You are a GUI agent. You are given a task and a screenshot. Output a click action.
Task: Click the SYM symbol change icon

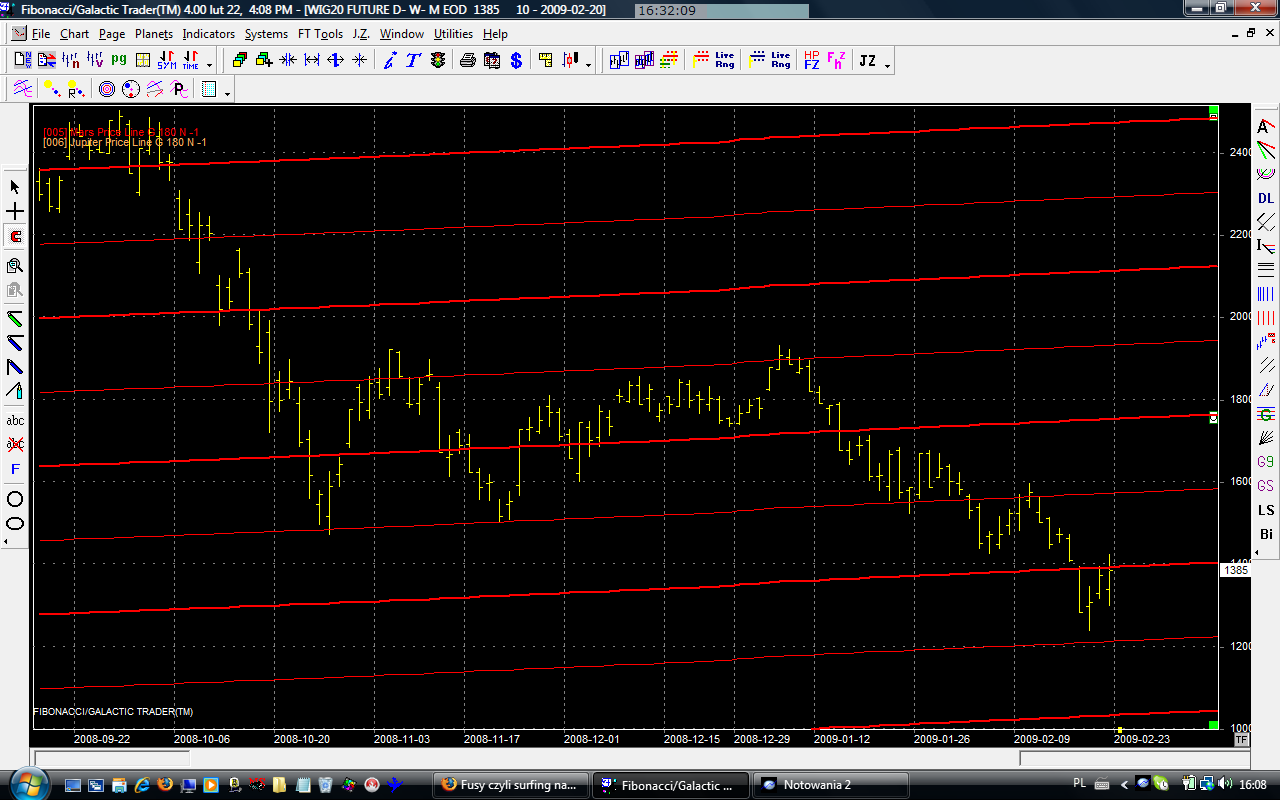166,60
